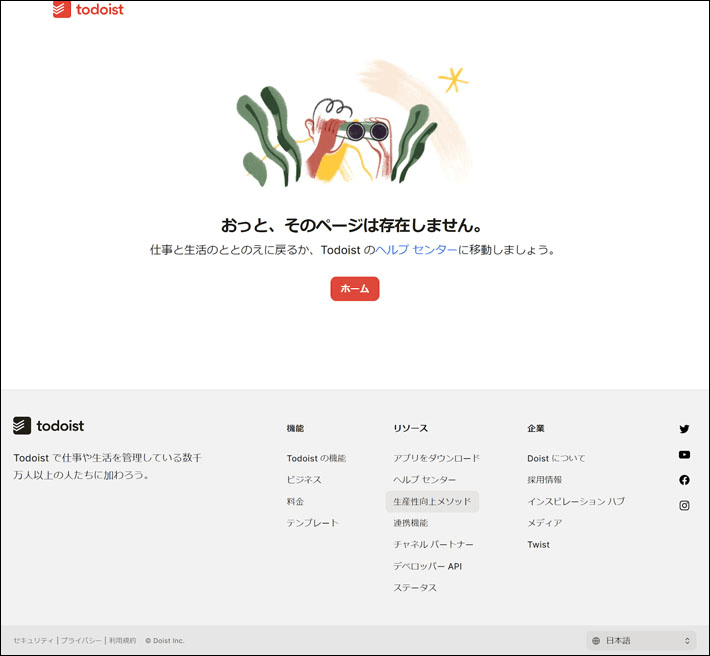This screenshot has height=656, width=710.
Task: Open the 日本語 language dropdown
Action: [641, 641]
